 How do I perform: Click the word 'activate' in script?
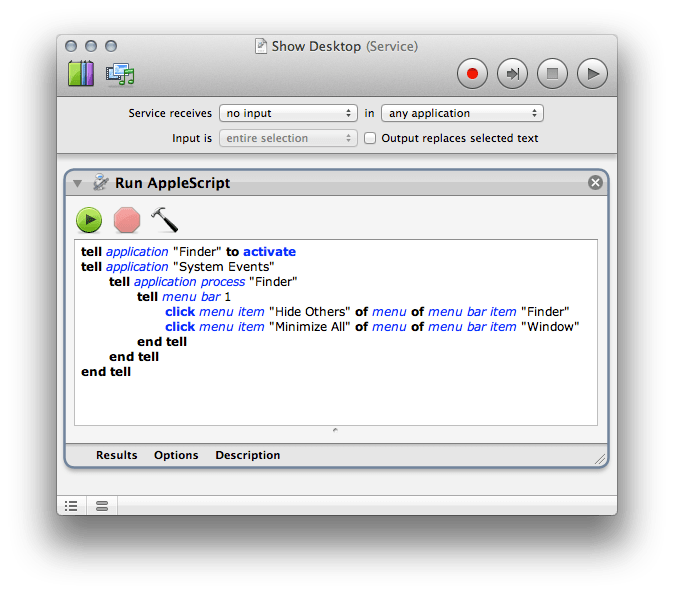pyautogui.click(x=270, y=251)
